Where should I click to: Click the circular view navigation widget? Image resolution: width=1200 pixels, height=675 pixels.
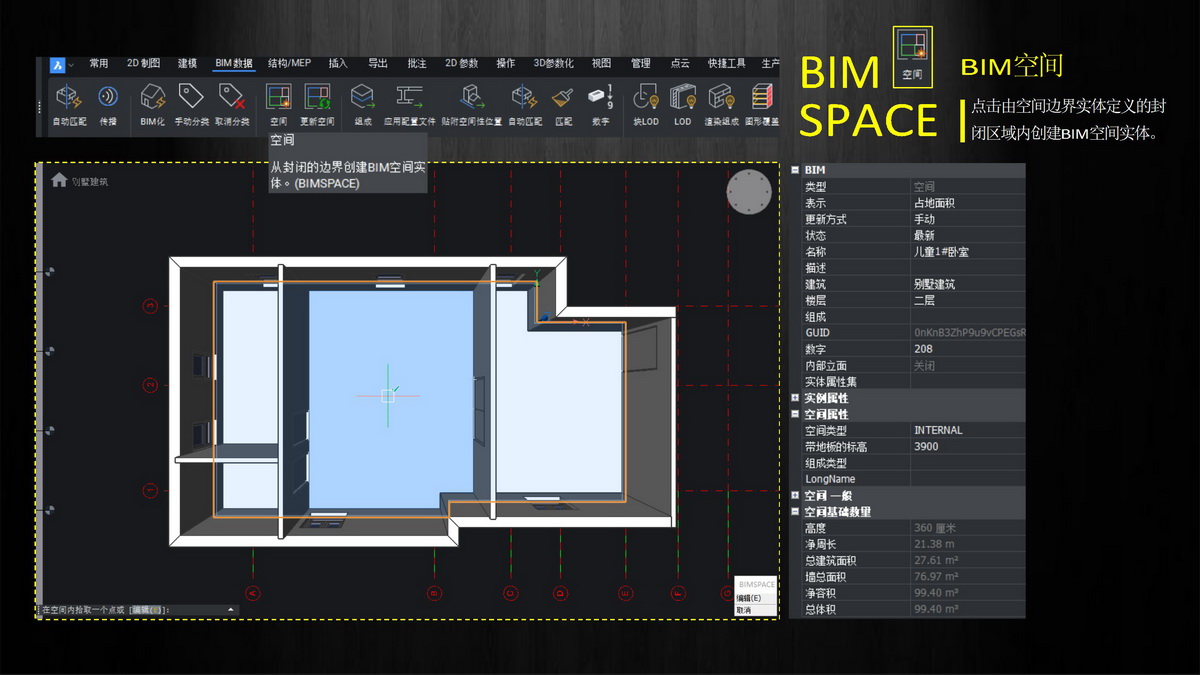749,193
